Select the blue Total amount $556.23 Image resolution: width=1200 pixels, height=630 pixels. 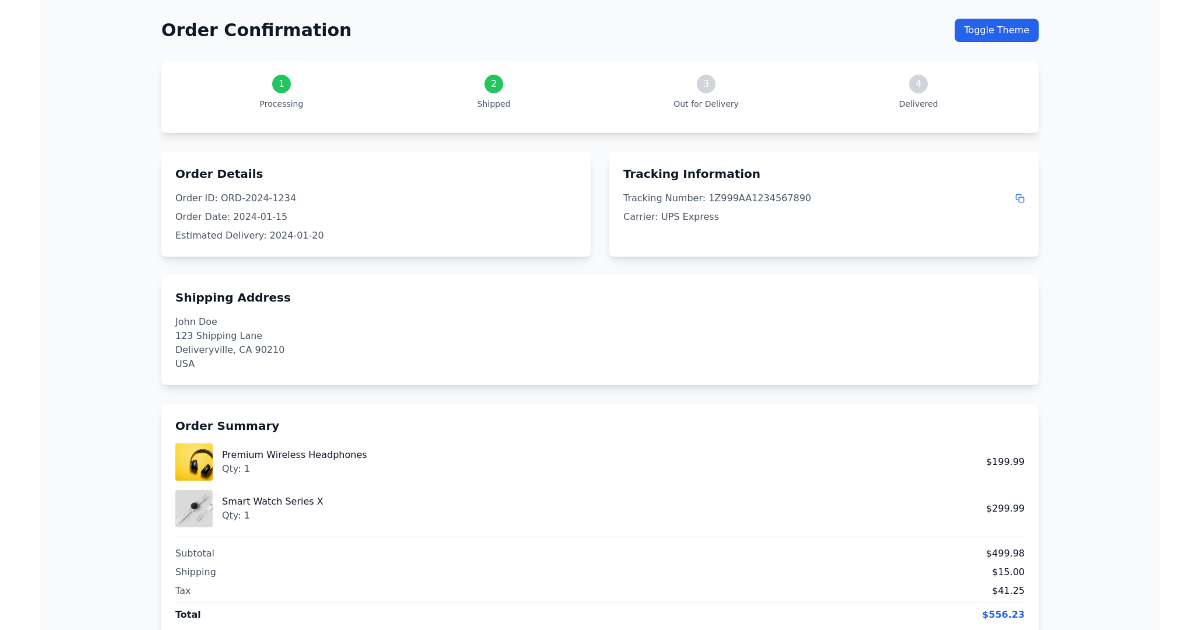pyautogui.click(x=1003, y=614)
